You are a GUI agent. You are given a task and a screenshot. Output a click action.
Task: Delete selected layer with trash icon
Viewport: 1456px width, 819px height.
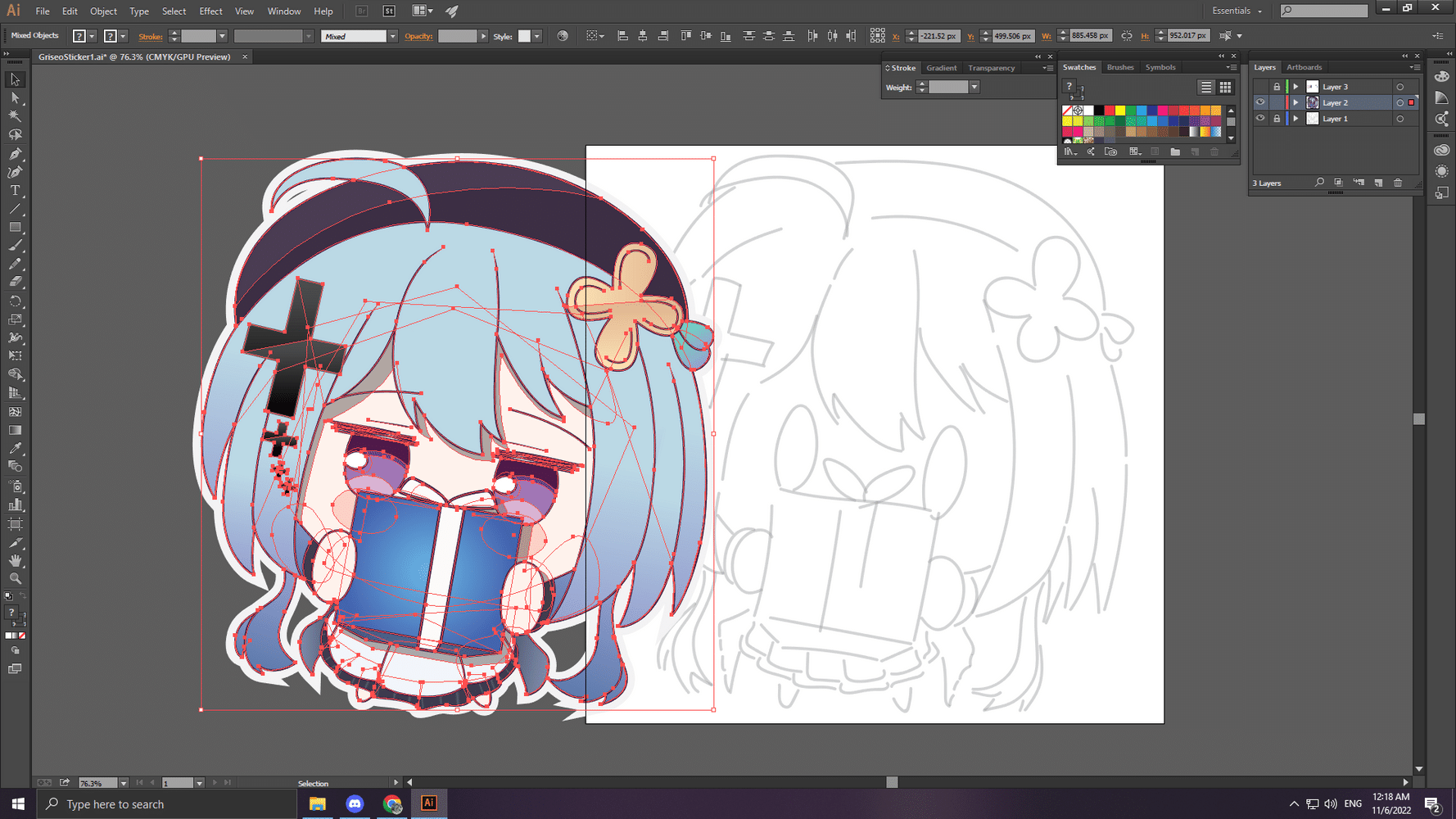(x=1398, y=183)
